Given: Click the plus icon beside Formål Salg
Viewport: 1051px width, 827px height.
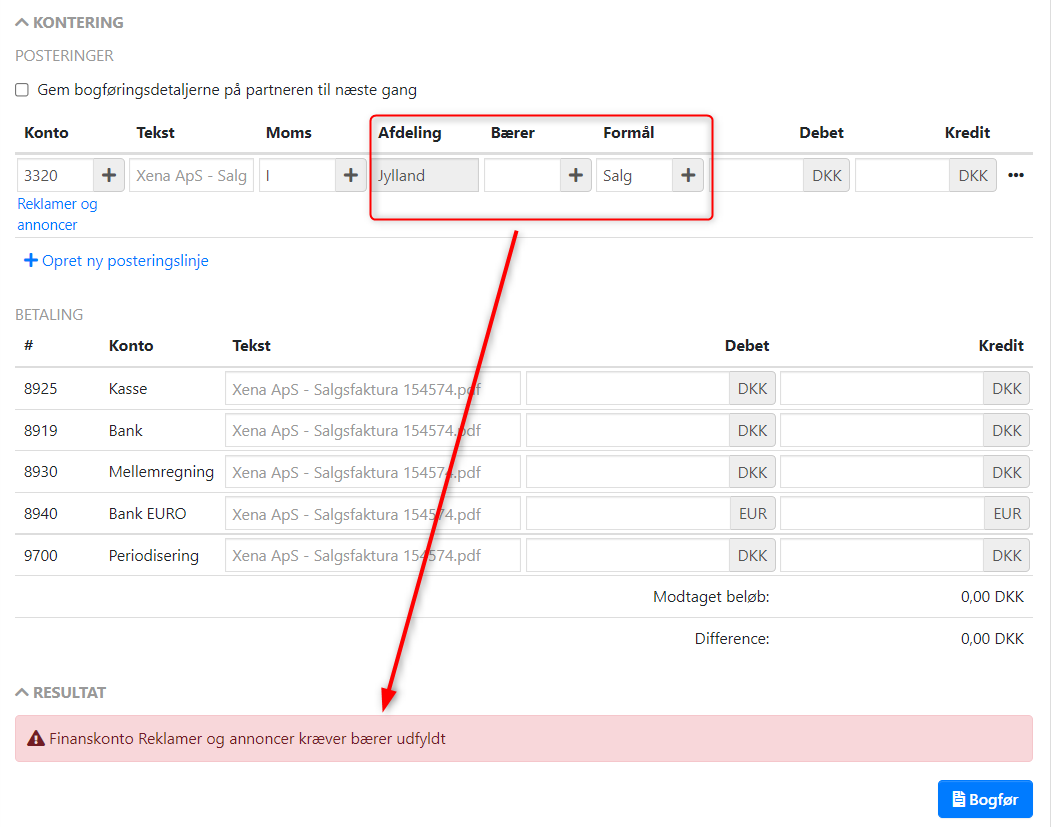Looking at the screenshot, I should [687, 175].
